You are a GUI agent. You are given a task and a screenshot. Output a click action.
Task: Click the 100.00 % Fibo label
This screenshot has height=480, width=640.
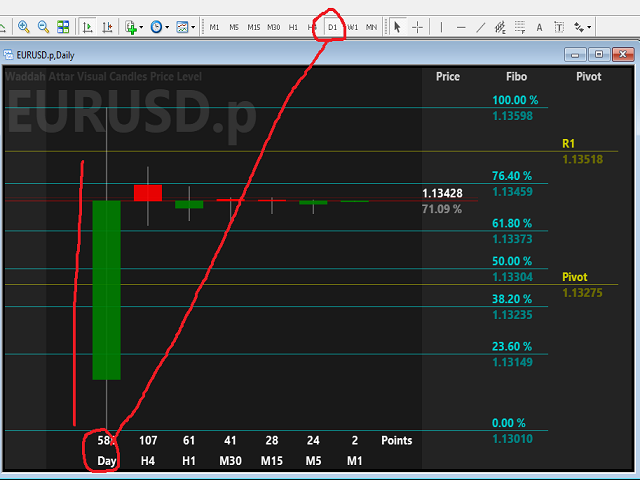pos(515,100)
